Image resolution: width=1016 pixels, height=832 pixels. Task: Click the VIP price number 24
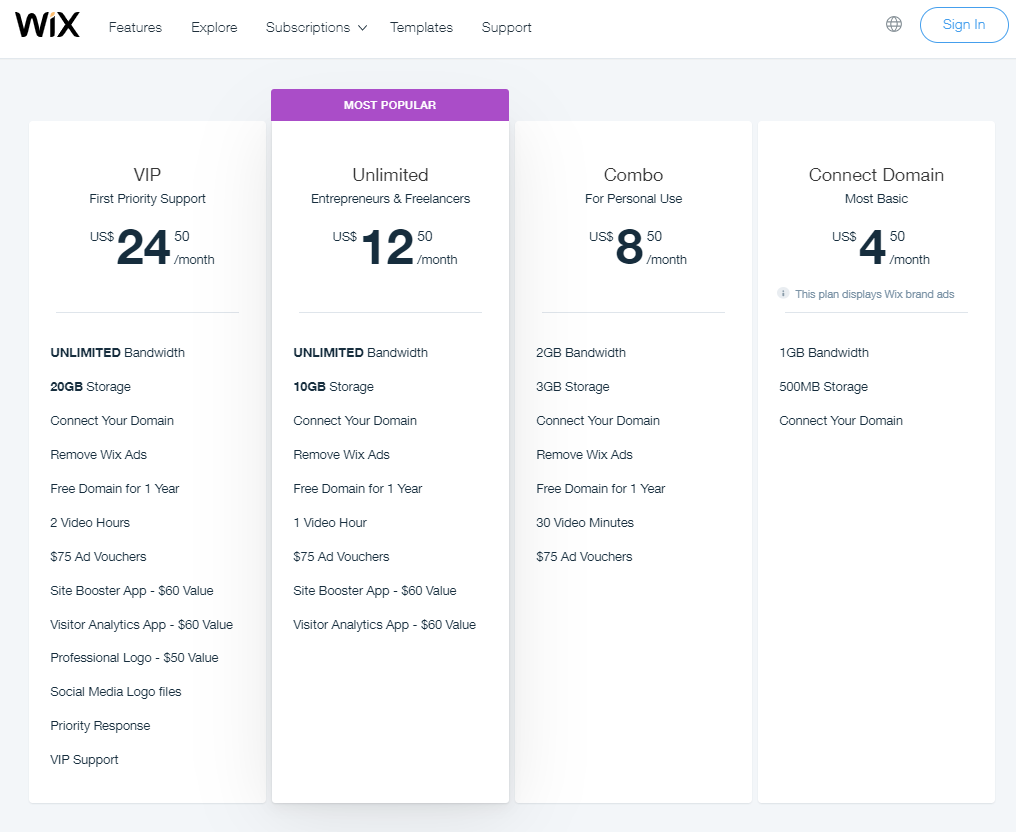[143, 248]
